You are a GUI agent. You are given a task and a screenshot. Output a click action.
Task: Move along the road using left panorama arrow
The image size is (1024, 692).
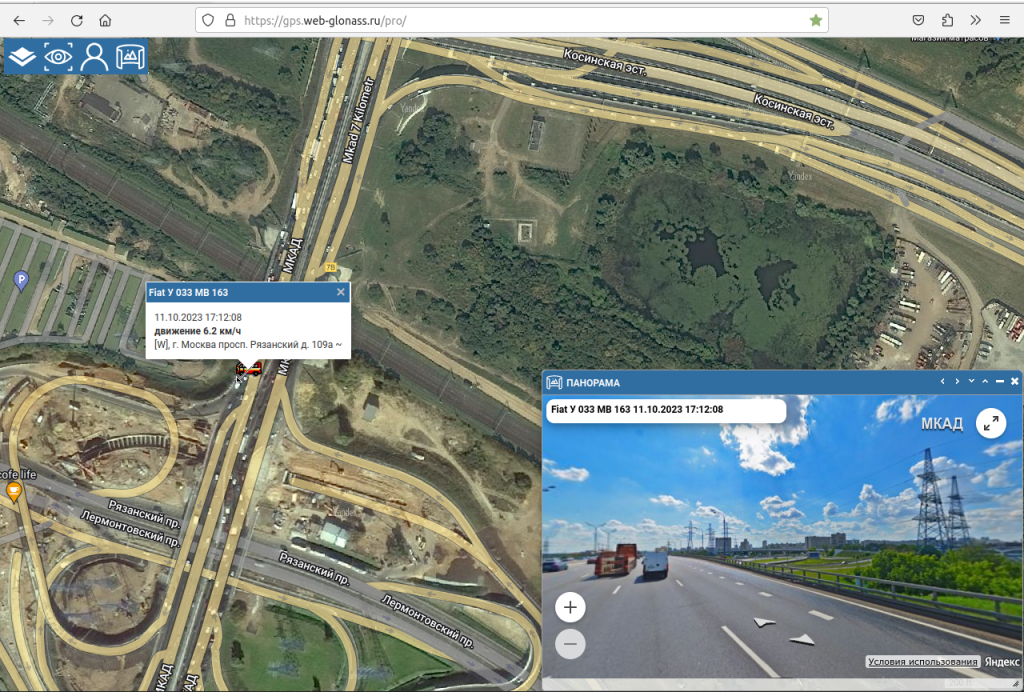click(x=765, y=622)
